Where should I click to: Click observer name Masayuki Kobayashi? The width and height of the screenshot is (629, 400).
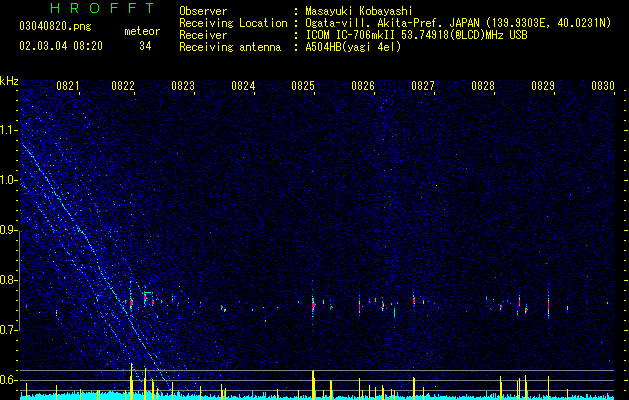(359, 11)
